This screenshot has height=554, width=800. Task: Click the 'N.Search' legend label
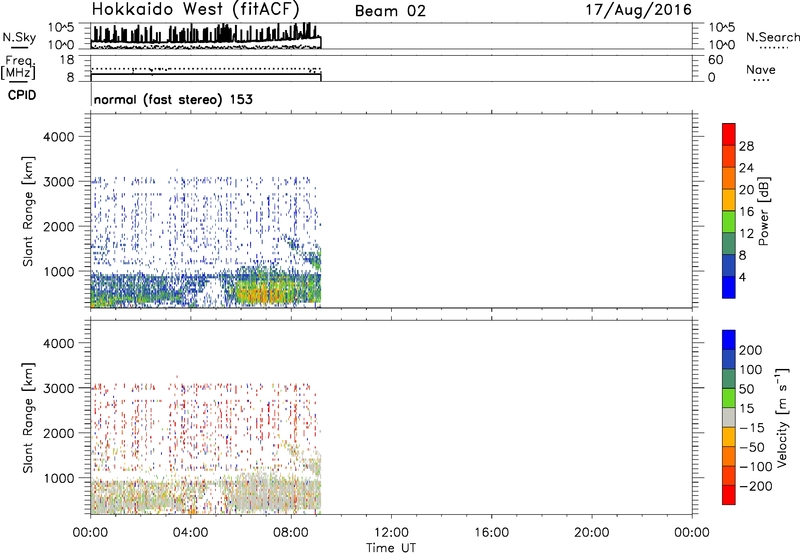point(773,37)
